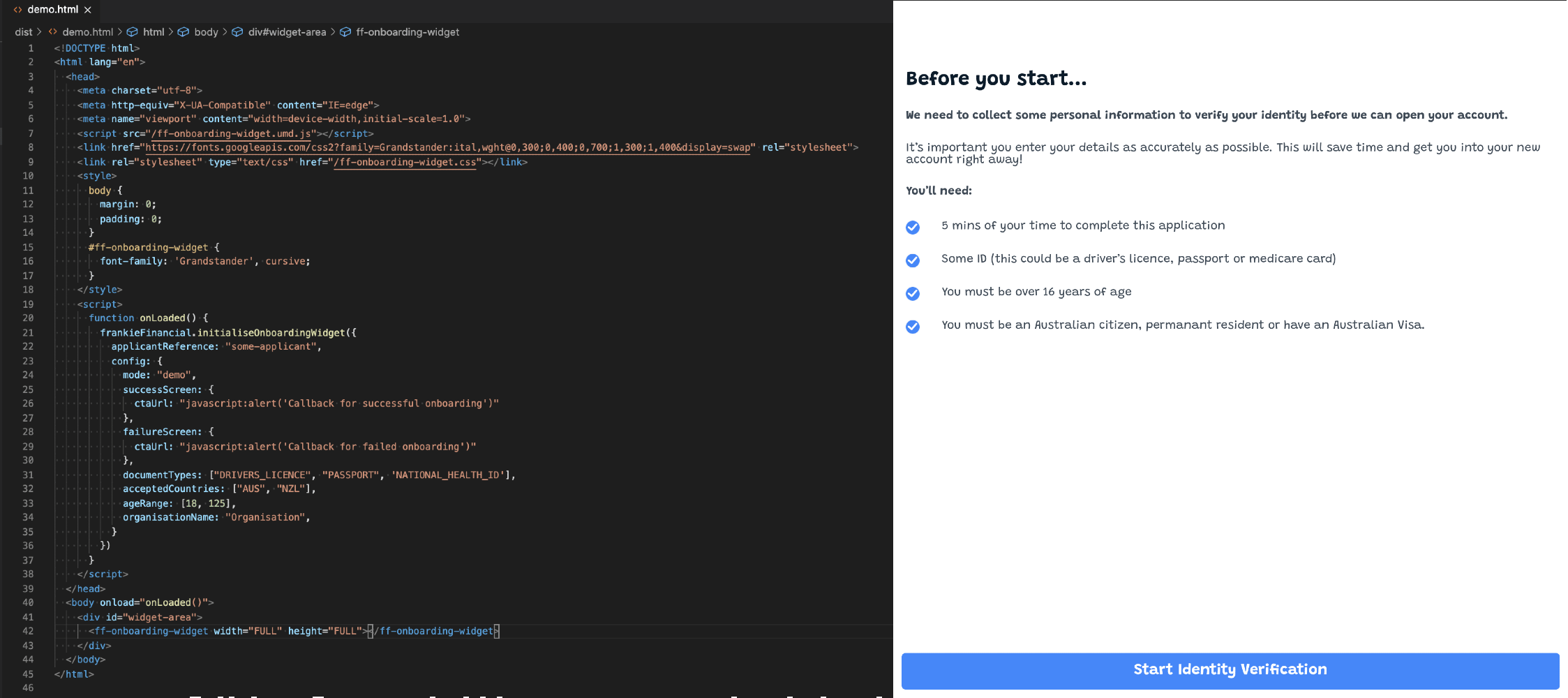Click the div#widget-area symbol icon in breadcrumbs
This screenshot has width=1568, height=698.
point(237,32)
